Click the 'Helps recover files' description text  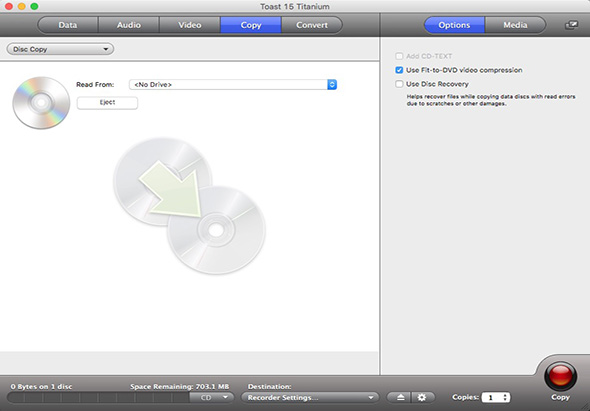click(x=491, y=100)
